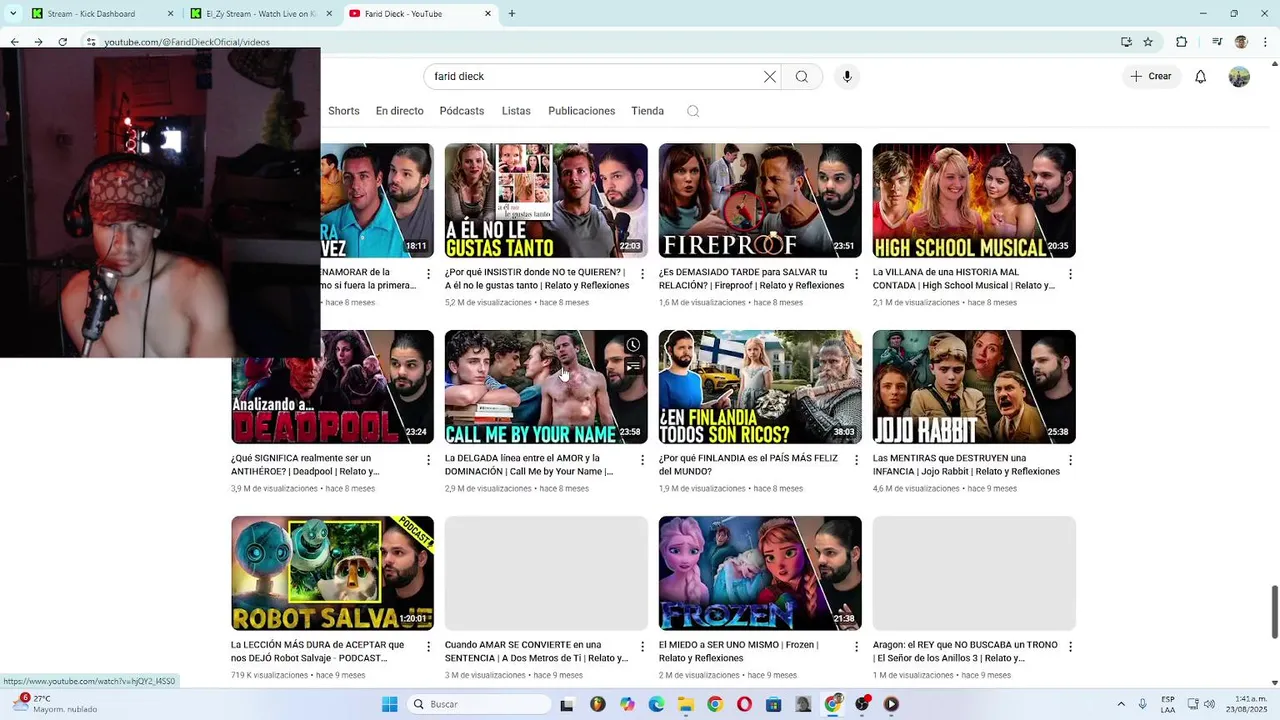Open the Robot Salvaje podcast thumbnail
This screenshot has height=720, width=1280.
click(x=332, y=573)
